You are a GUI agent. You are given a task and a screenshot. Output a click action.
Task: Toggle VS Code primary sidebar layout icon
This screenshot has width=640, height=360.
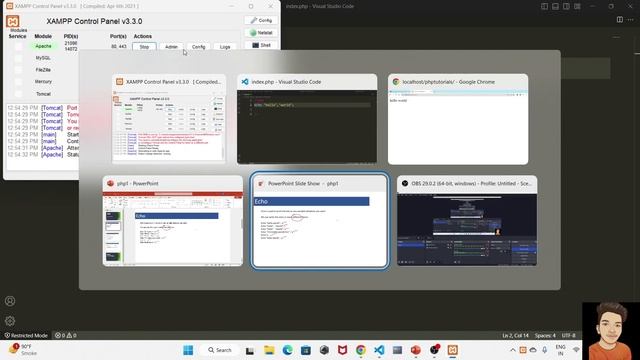point(544,6)
